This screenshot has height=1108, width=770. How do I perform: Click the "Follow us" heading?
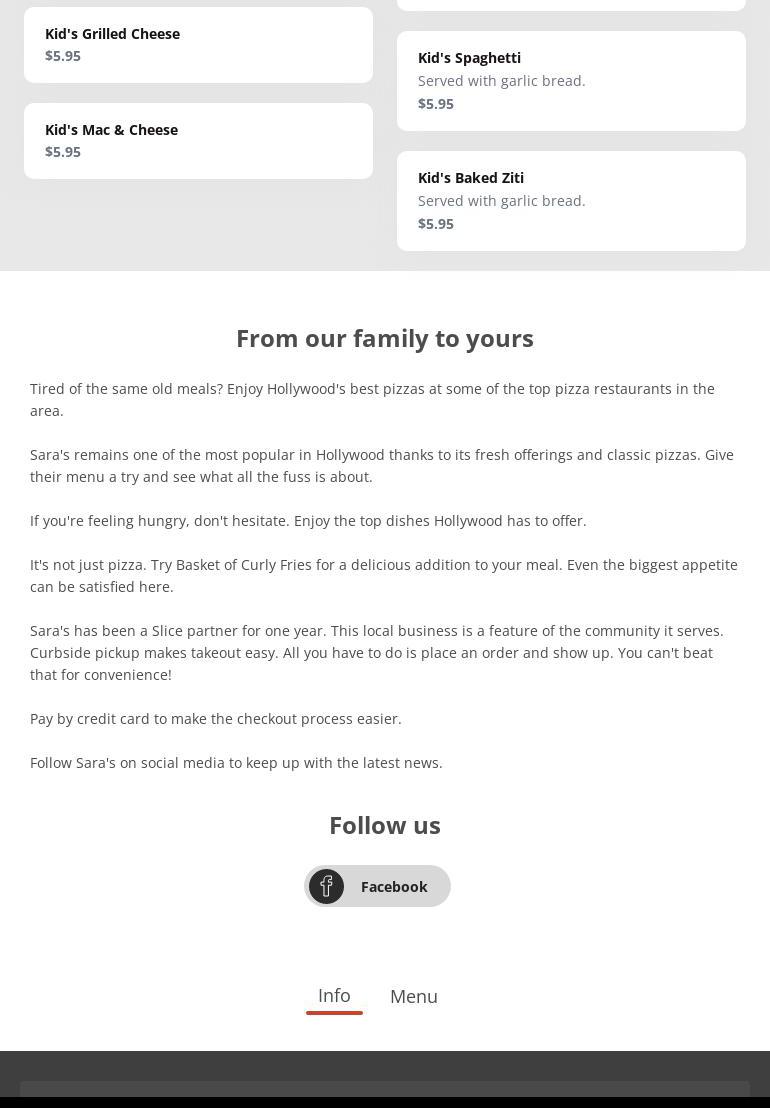[385, 825]
